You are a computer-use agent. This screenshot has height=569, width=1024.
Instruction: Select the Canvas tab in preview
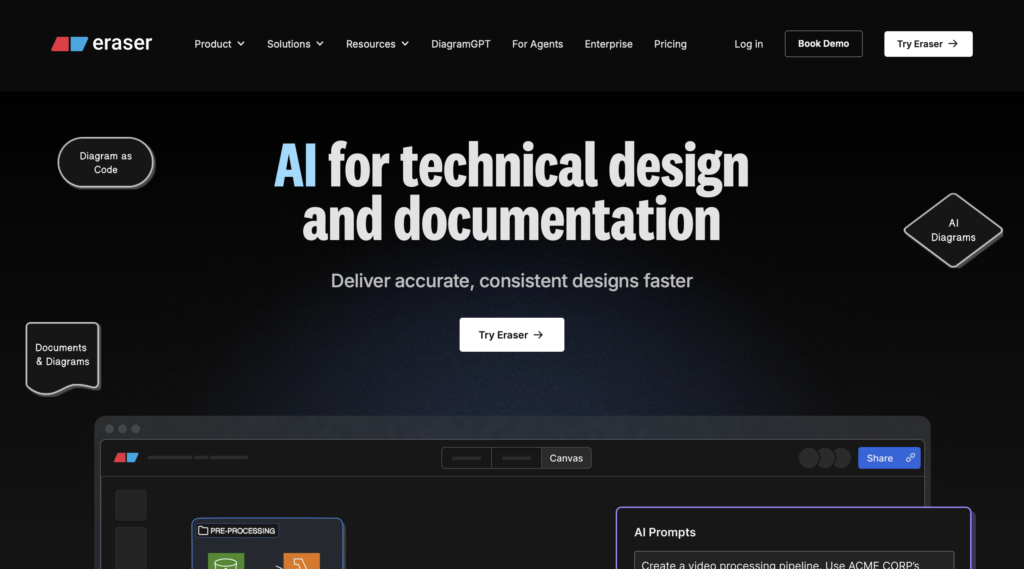tap(566, 458)
